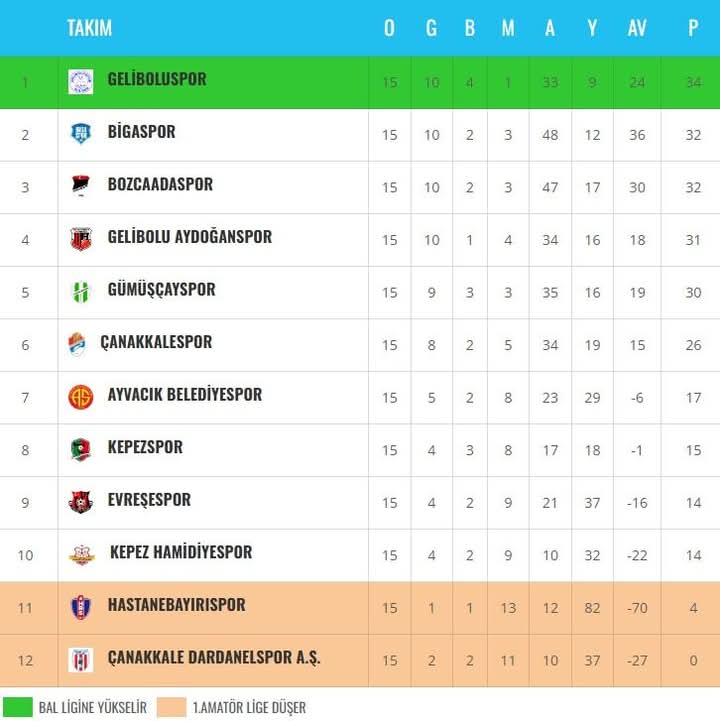Viewport: 720px width, 721px height.
Task: Click the orange 1.Amatör Lige Düşer swatch
Action: click(171, 707)
